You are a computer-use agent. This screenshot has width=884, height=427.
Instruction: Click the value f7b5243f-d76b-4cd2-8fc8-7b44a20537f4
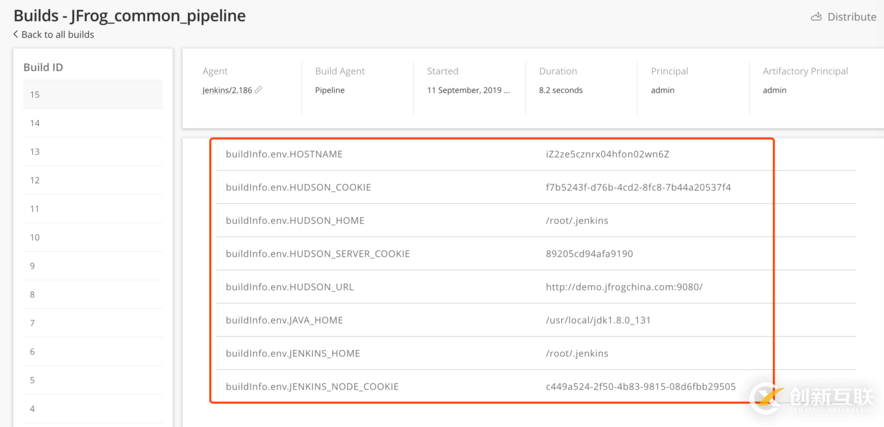click(x=638, y=187)
